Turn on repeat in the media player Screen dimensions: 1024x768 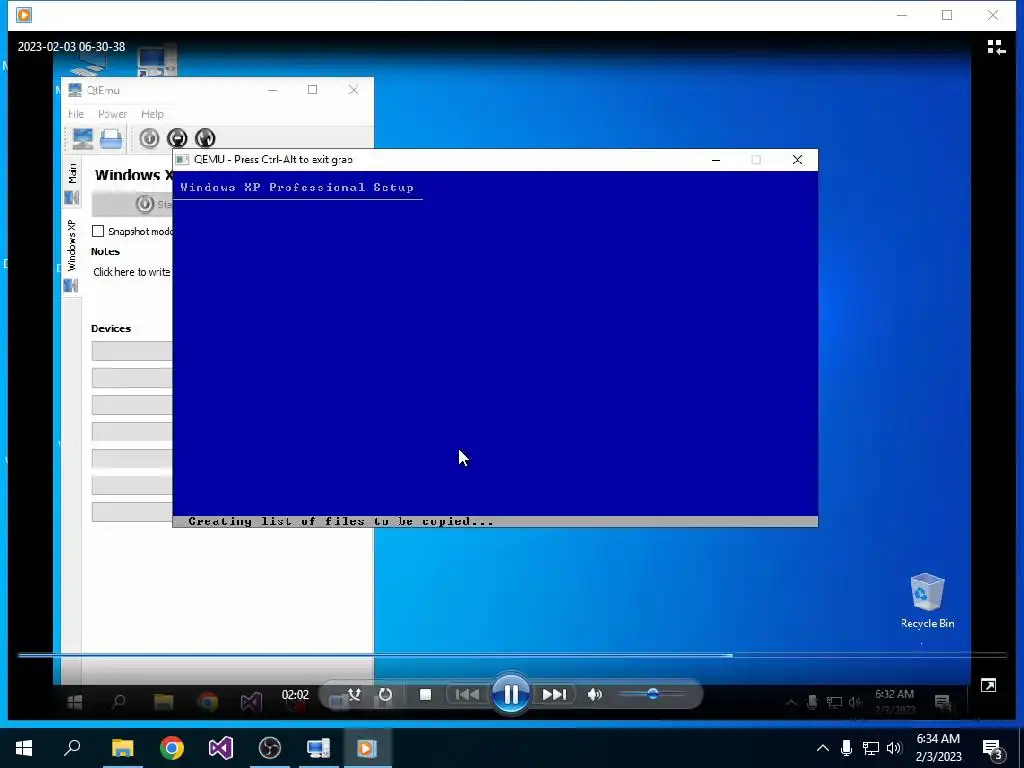385,694
